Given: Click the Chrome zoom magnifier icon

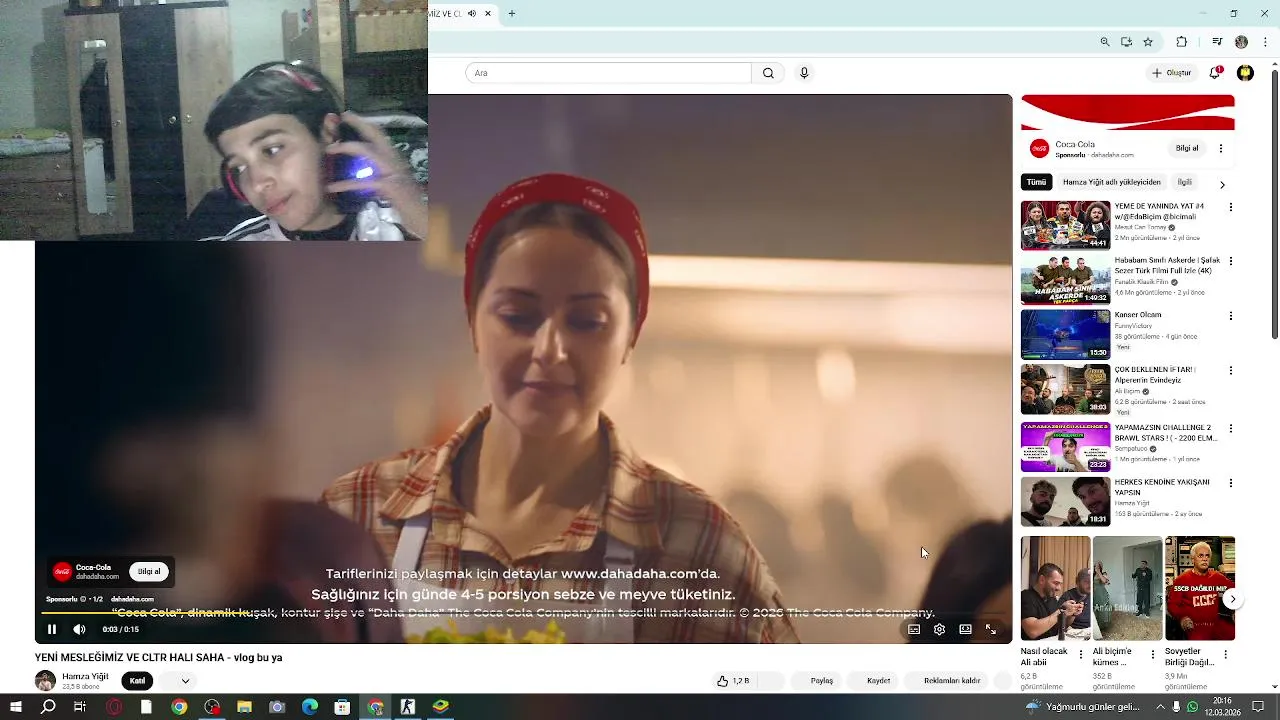Looking at the screenshot, I should pyautogui.click(x=1105, y=42).
